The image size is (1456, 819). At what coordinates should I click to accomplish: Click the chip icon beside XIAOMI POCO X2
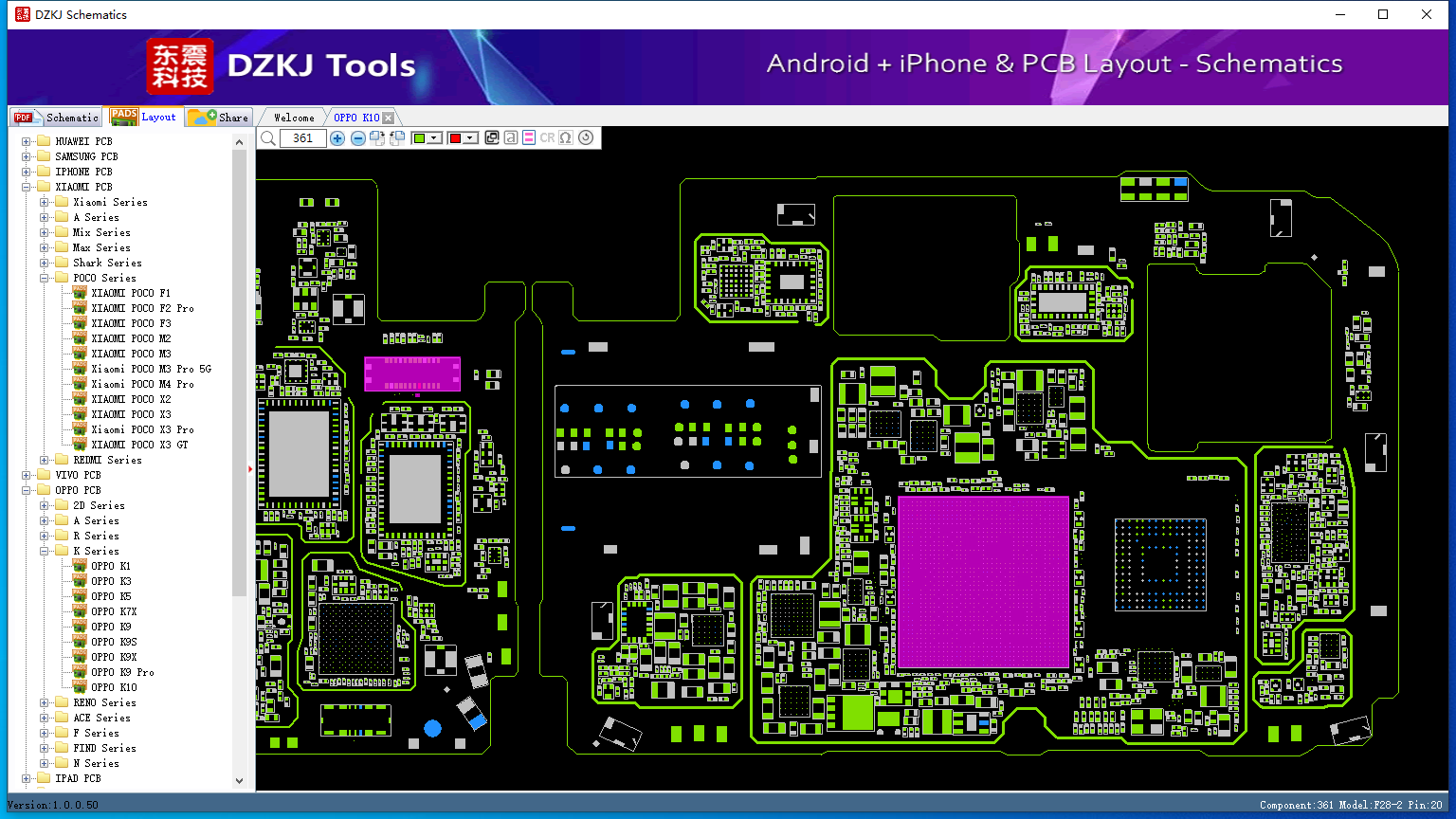[80, 399]
